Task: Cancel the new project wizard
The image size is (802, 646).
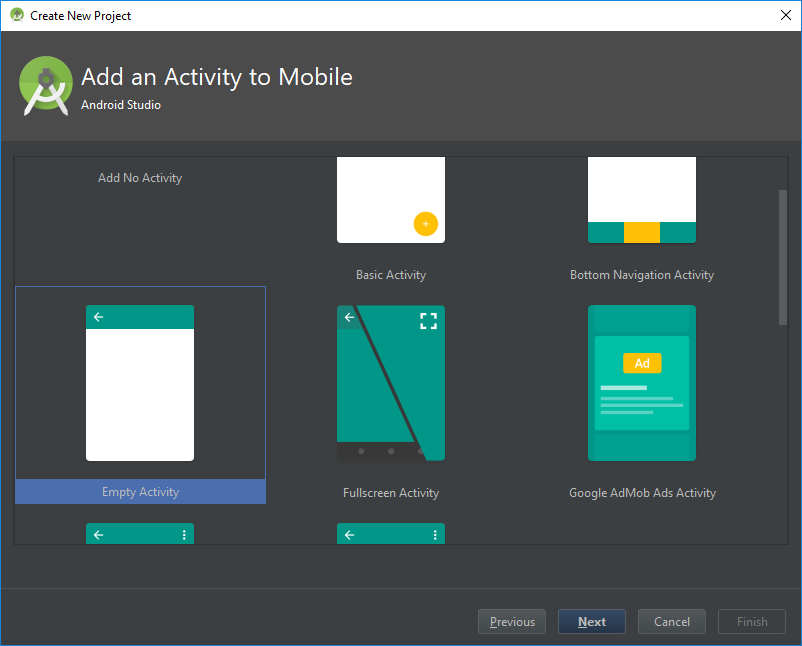Action: click(x=672, y=622)
